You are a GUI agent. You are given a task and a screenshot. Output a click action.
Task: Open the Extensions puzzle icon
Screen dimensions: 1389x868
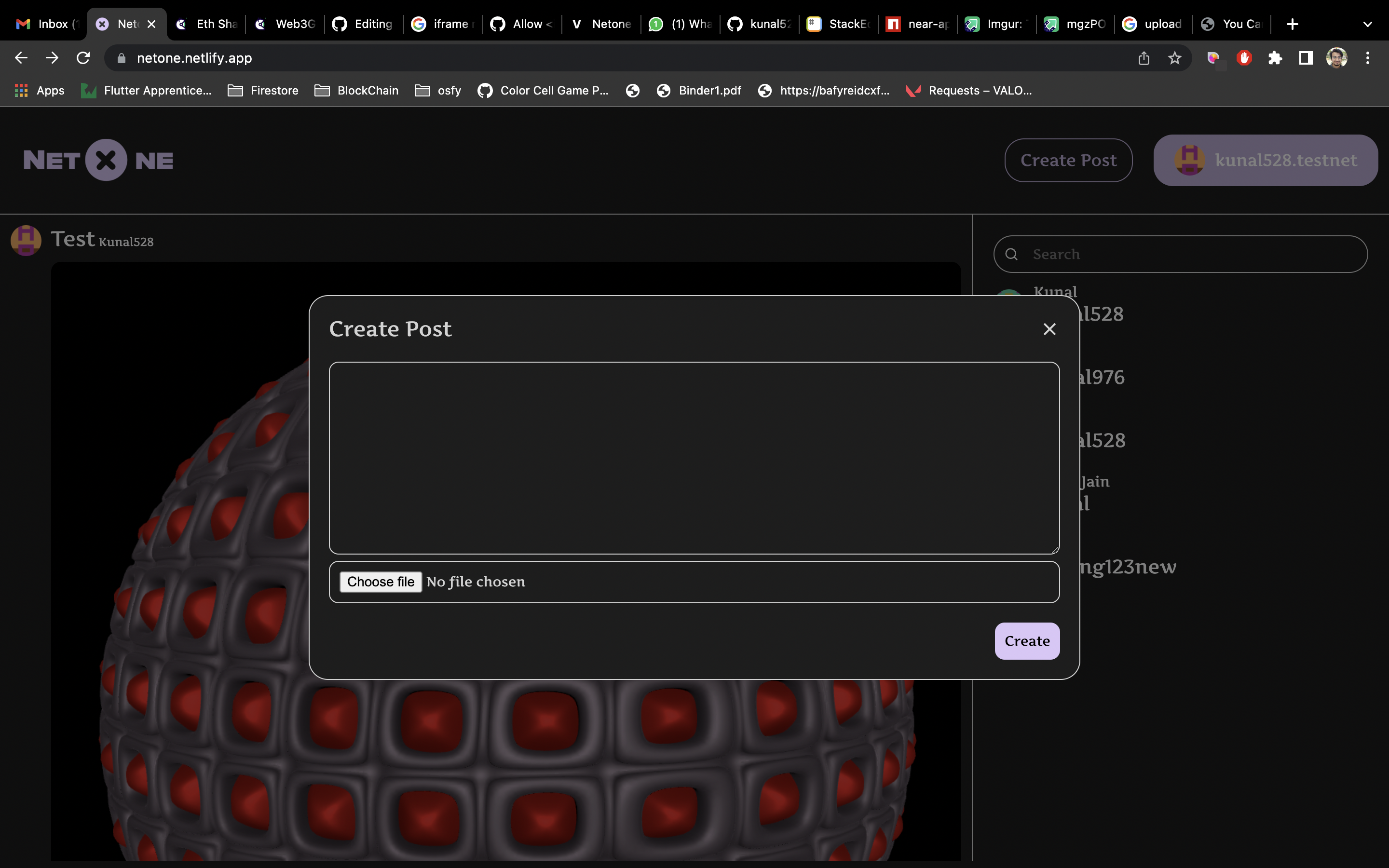1275,58
